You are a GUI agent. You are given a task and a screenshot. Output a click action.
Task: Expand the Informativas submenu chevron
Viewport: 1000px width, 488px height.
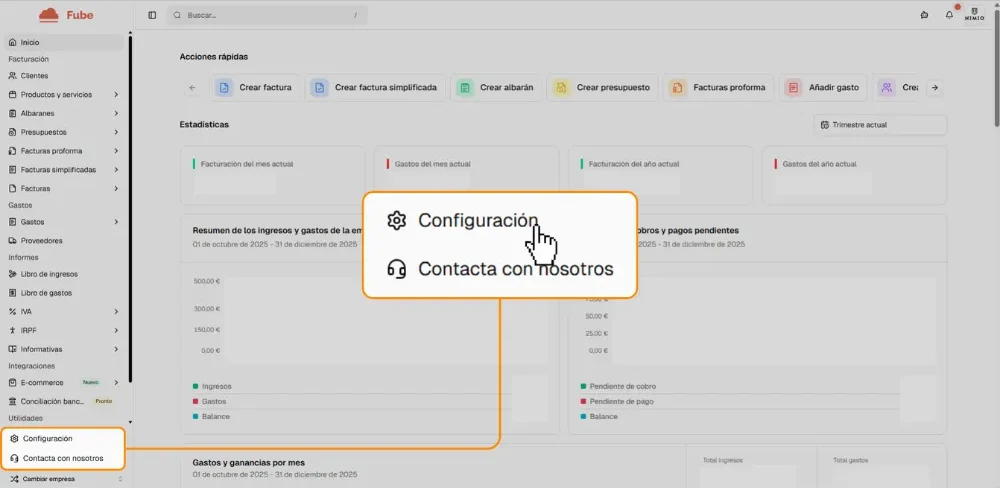(x=116, y=349)
